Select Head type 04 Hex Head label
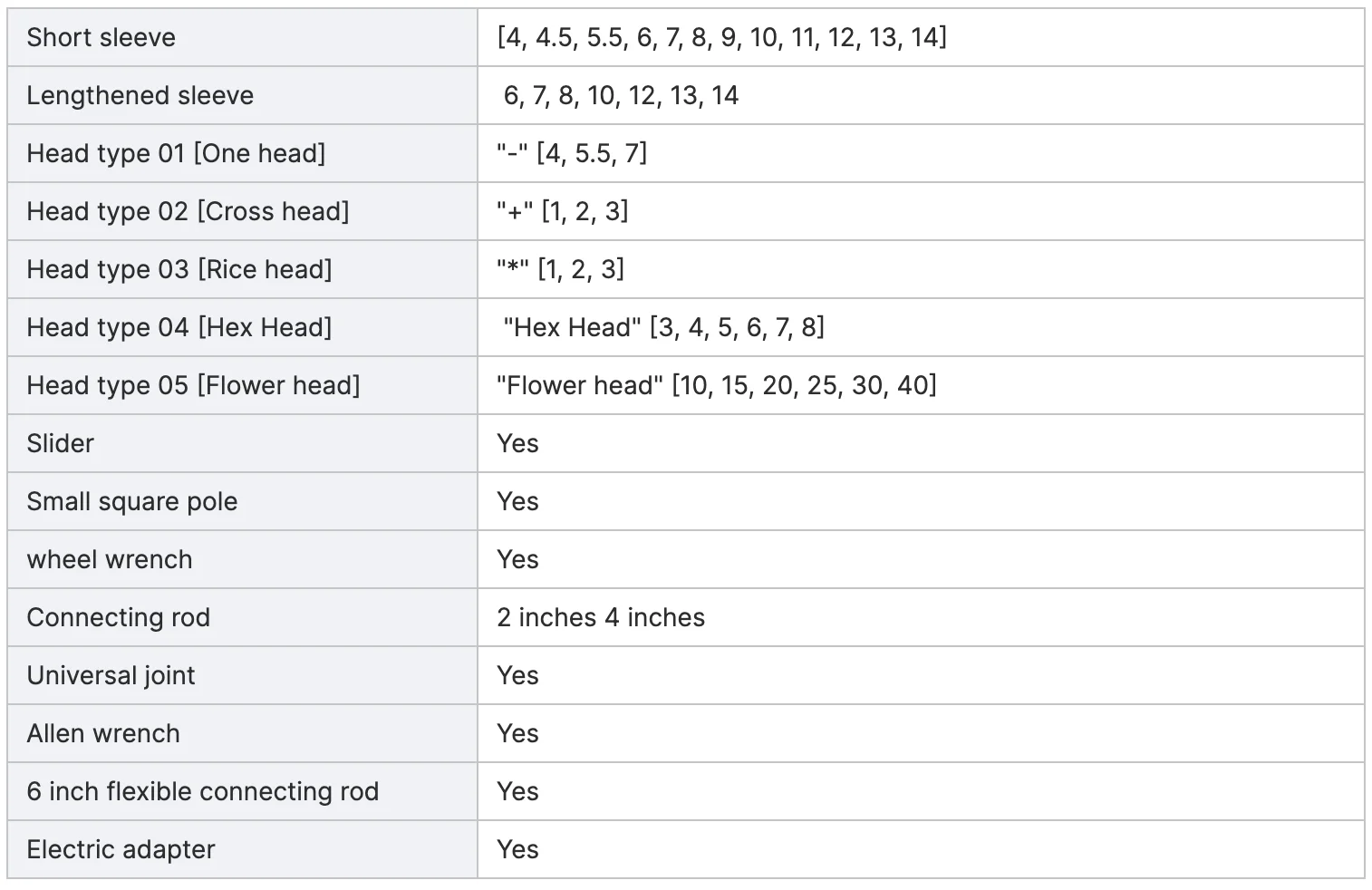The width and height of the screenshot is (1372, 890). click(x=179, y=327)
